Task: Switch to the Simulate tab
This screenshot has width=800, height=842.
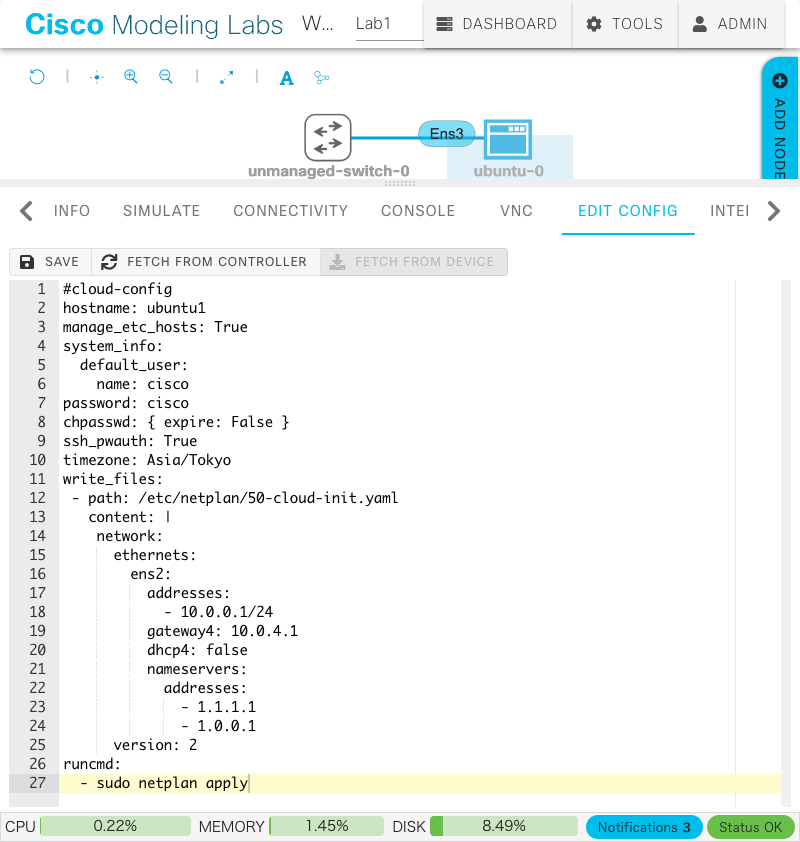Action: (x=162, y=211)
